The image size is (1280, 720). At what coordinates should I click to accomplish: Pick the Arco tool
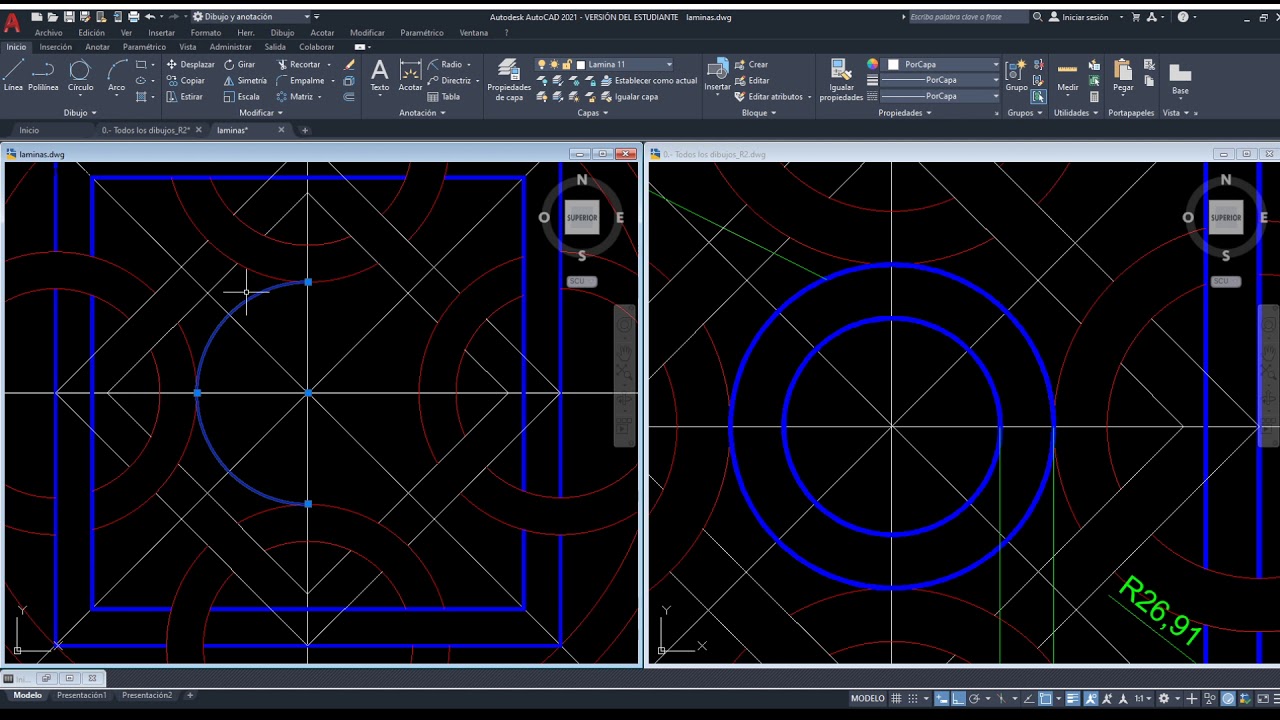click(117, 75)
